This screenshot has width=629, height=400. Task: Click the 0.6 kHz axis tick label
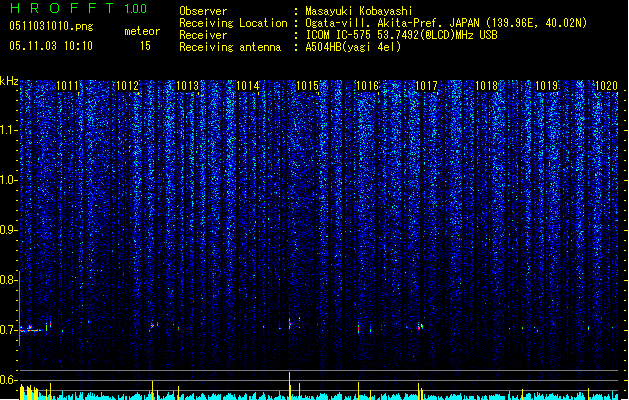9,380
